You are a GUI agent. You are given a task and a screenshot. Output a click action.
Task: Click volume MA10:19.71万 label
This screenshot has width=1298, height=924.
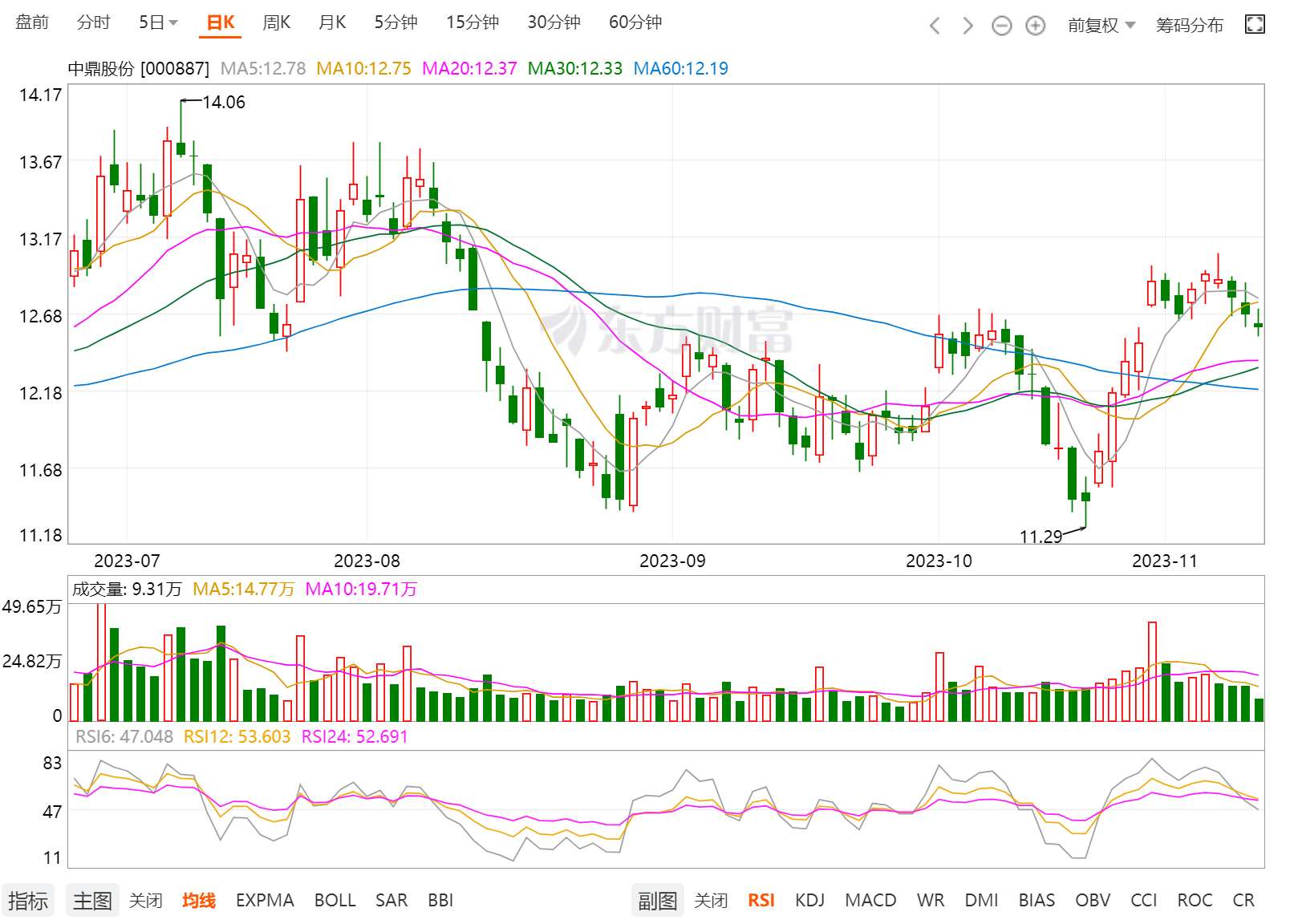point(361,590)
